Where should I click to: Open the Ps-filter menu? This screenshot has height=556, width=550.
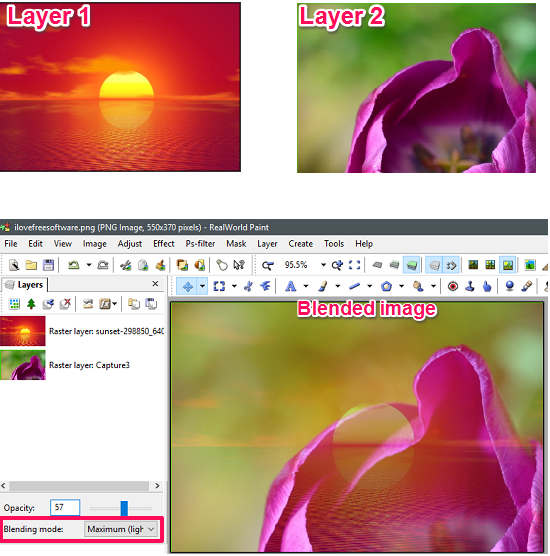coord(200,244)
